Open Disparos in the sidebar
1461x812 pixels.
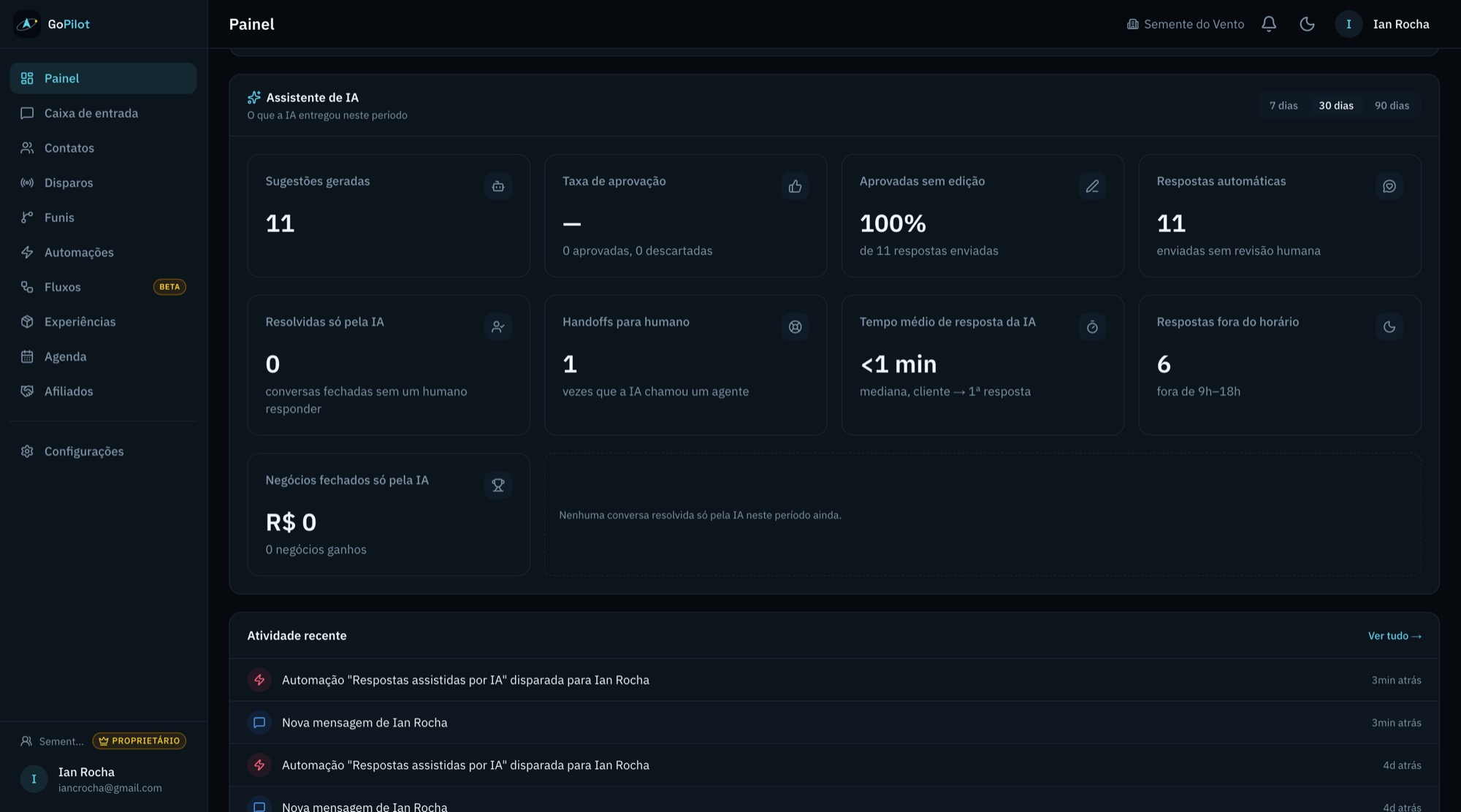tap(103, 183)
